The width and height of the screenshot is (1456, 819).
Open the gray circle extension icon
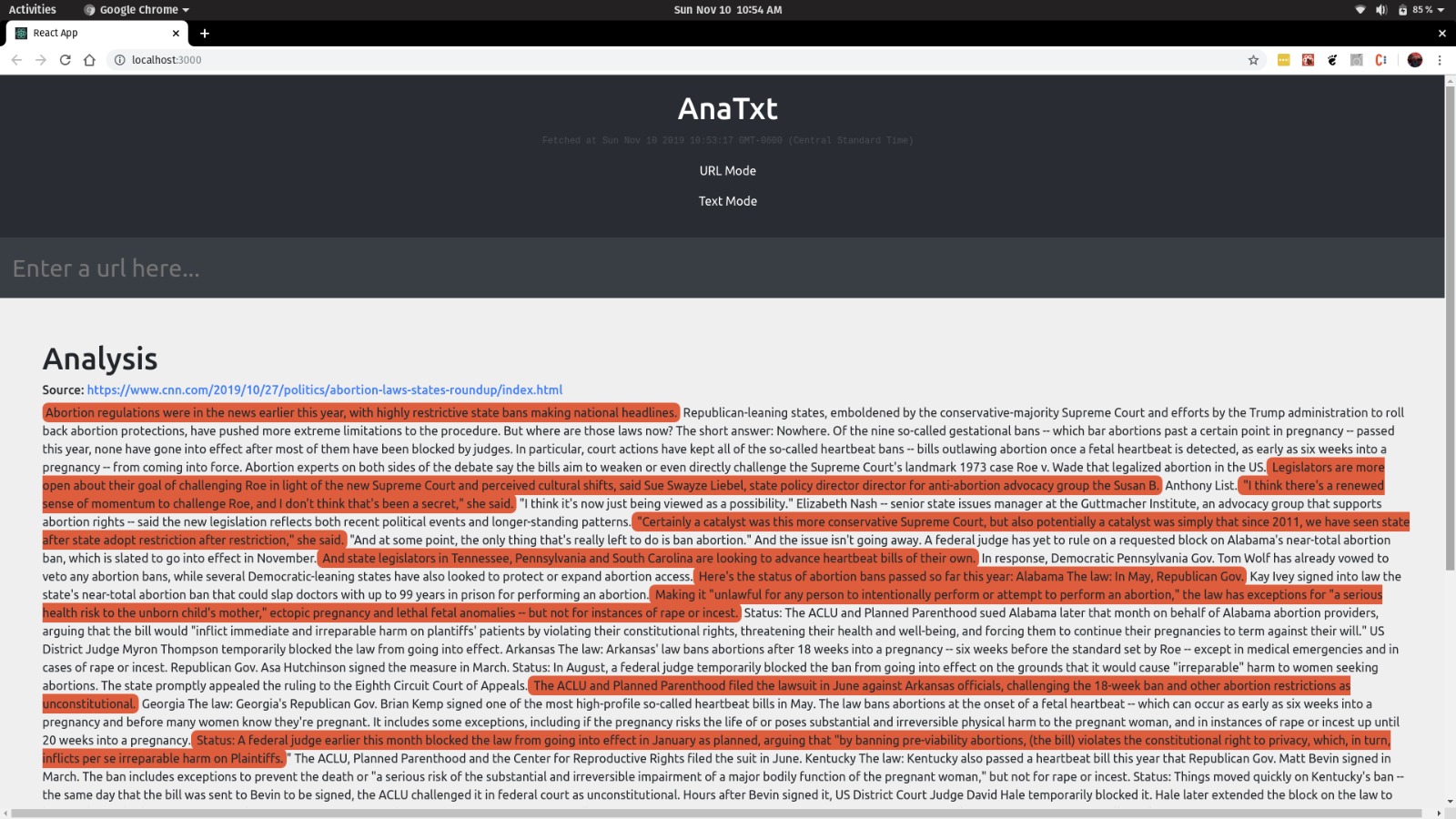tap(1356, 60)
